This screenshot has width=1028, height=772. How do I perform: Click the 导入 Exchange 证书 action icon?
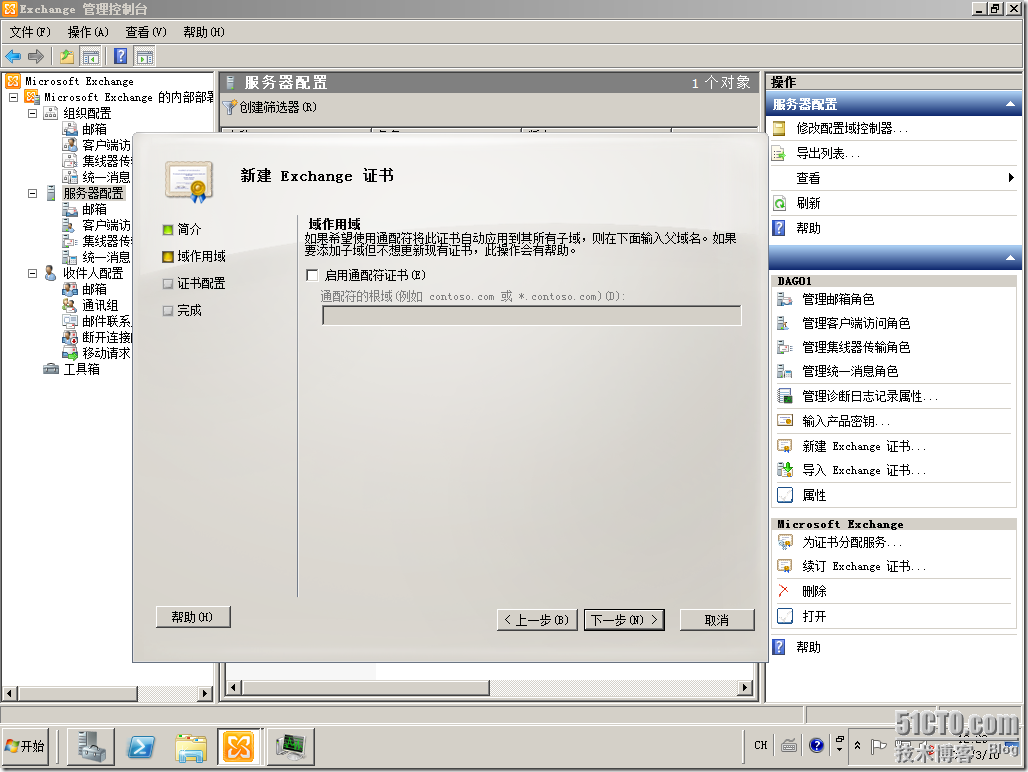coord(785,470)
